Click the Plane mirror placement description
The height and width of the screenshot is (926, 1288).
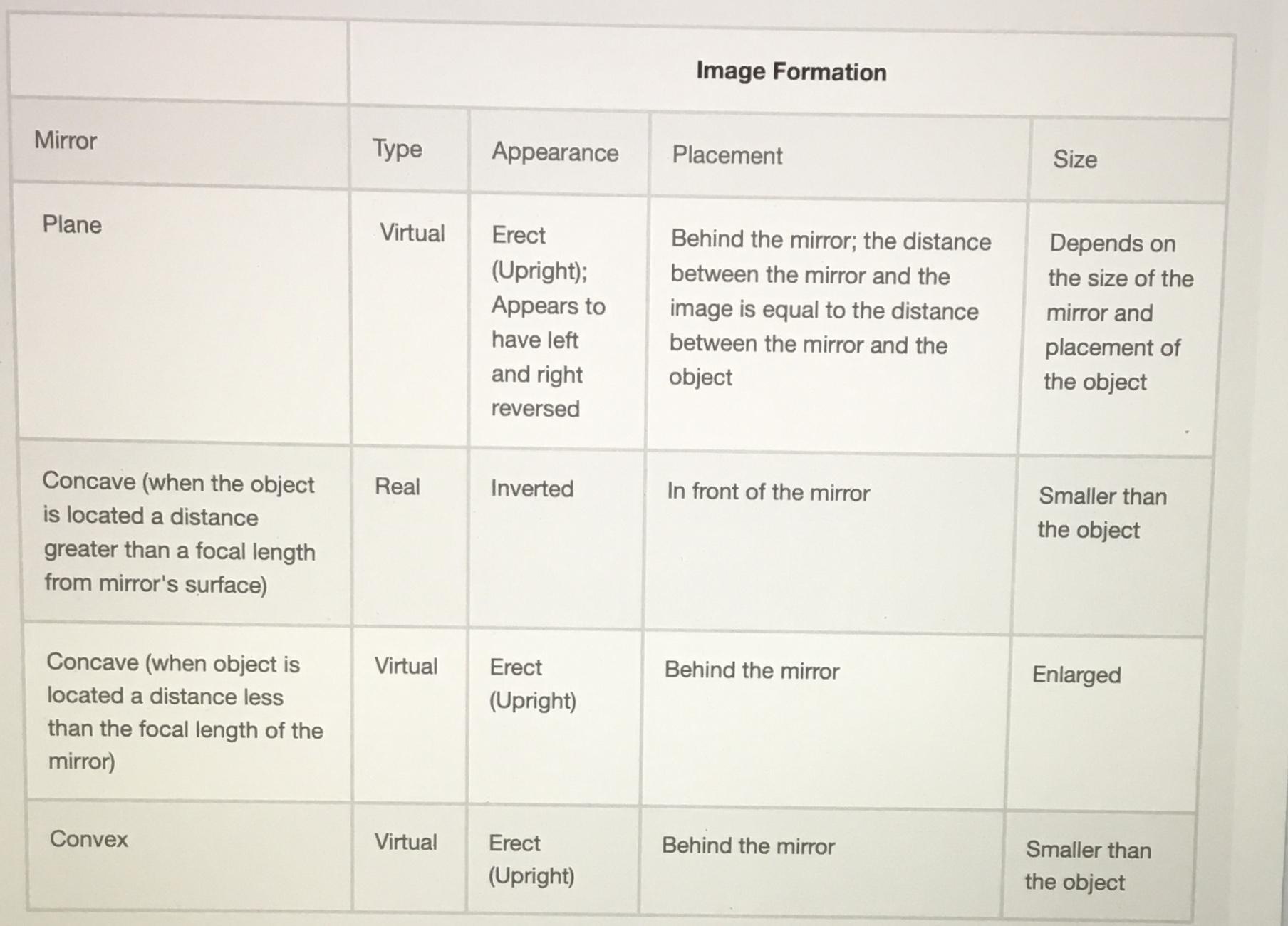tap(830, 308)
